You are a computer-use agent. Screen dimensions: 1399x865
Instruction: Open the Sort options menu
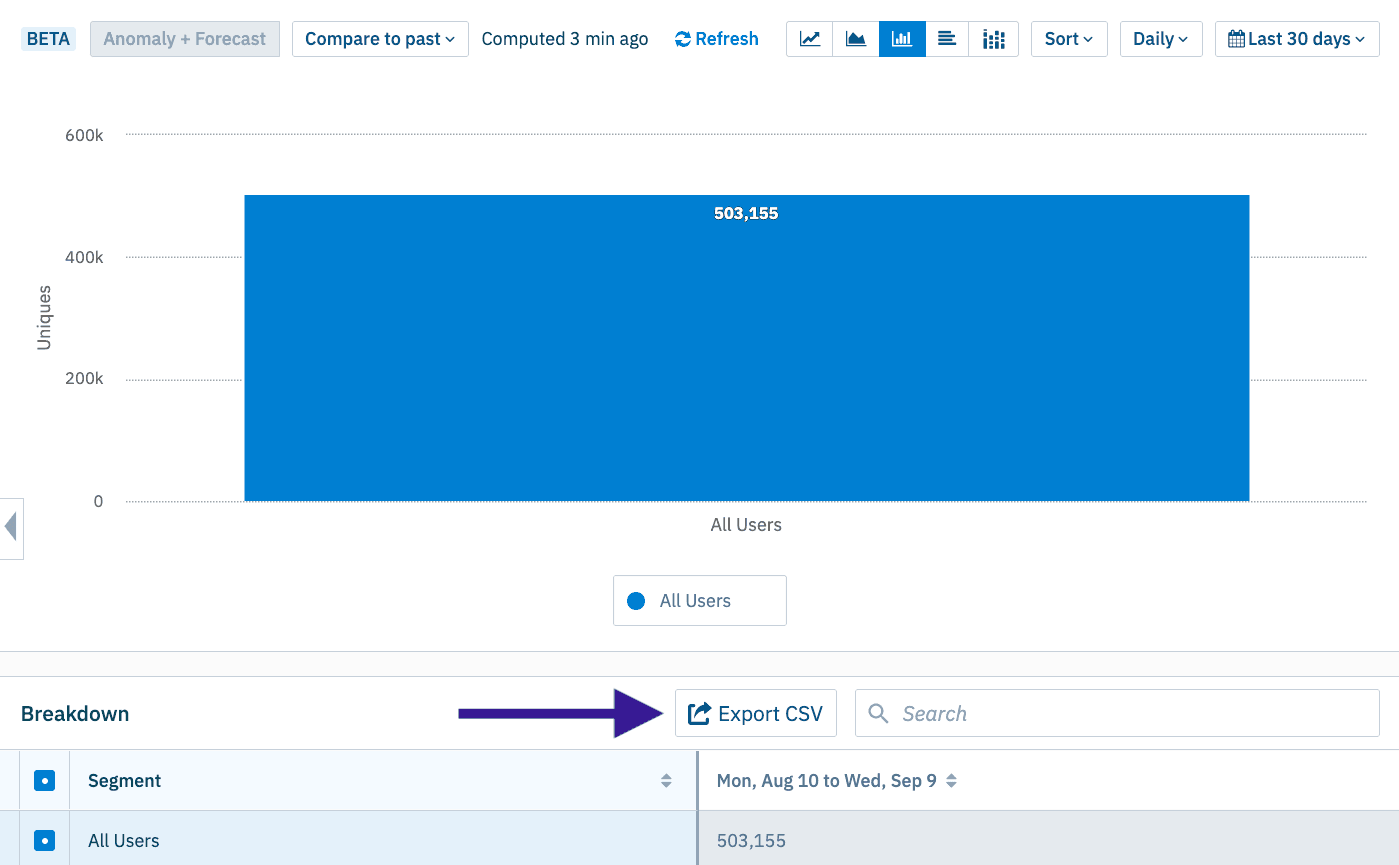[x=1069, y=38]
